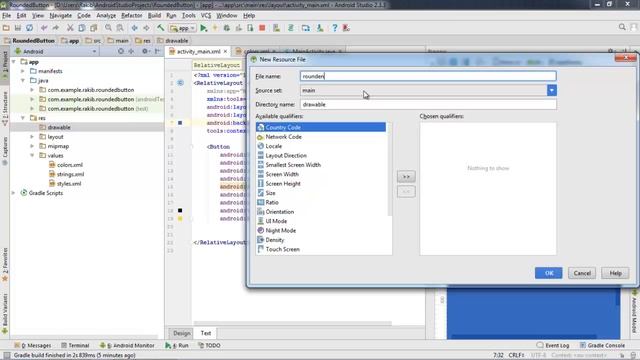Click the Paste toolbar icon
This screenshot has height=360, width=640.
tap(93, 28)
